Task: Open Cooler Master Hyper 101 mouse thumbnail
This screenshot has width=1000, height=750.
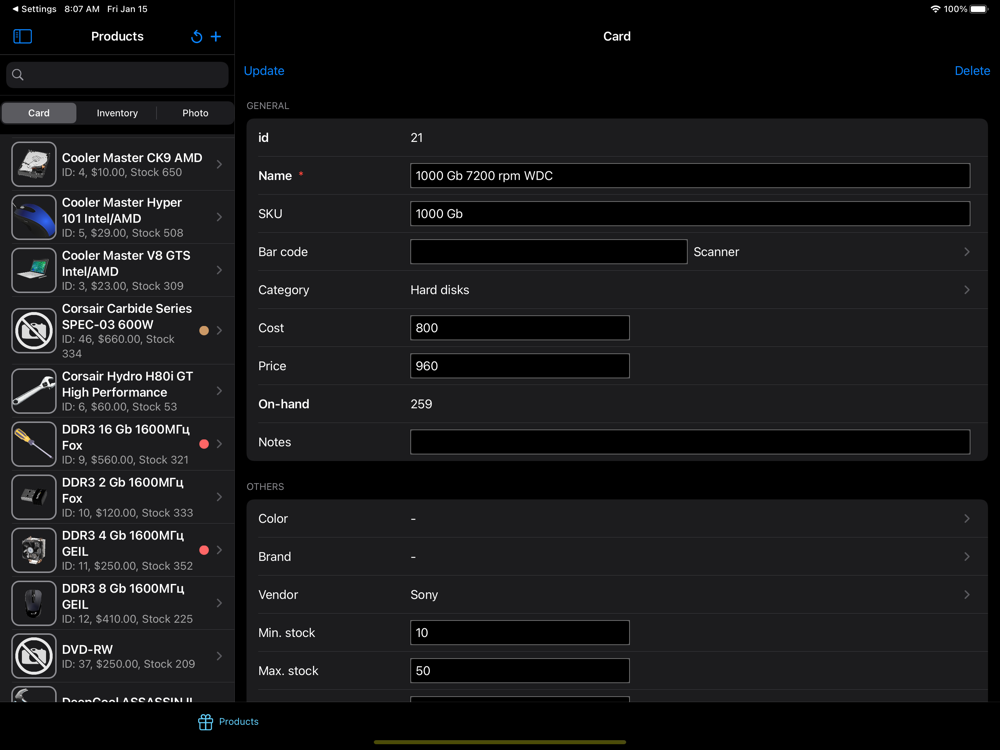Action: [34, 217]
